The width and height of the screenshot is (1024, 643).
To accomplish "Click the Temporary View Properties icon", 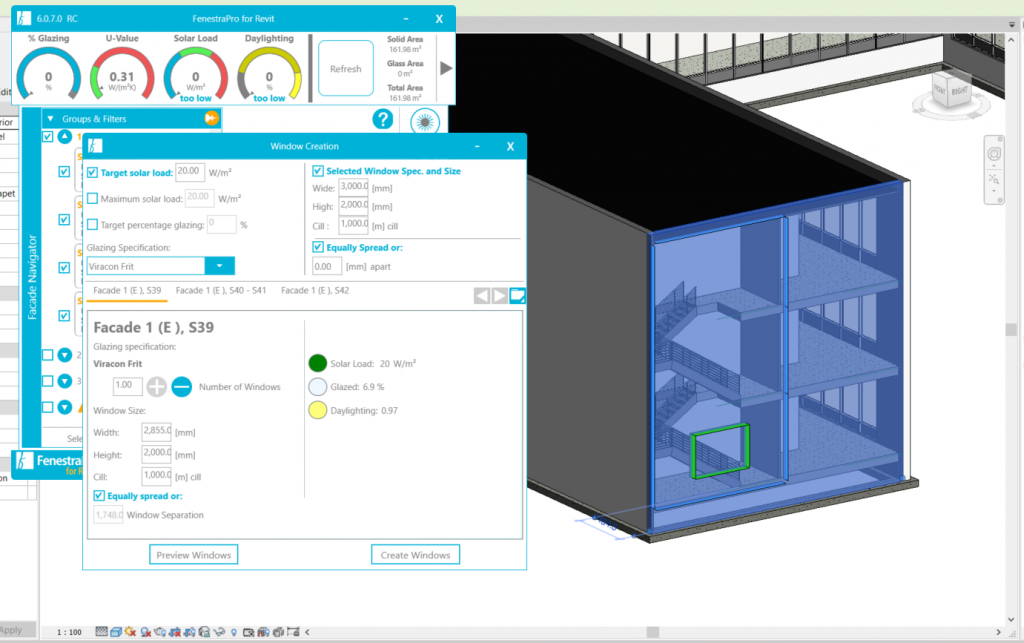I will (x=248, y=632).
